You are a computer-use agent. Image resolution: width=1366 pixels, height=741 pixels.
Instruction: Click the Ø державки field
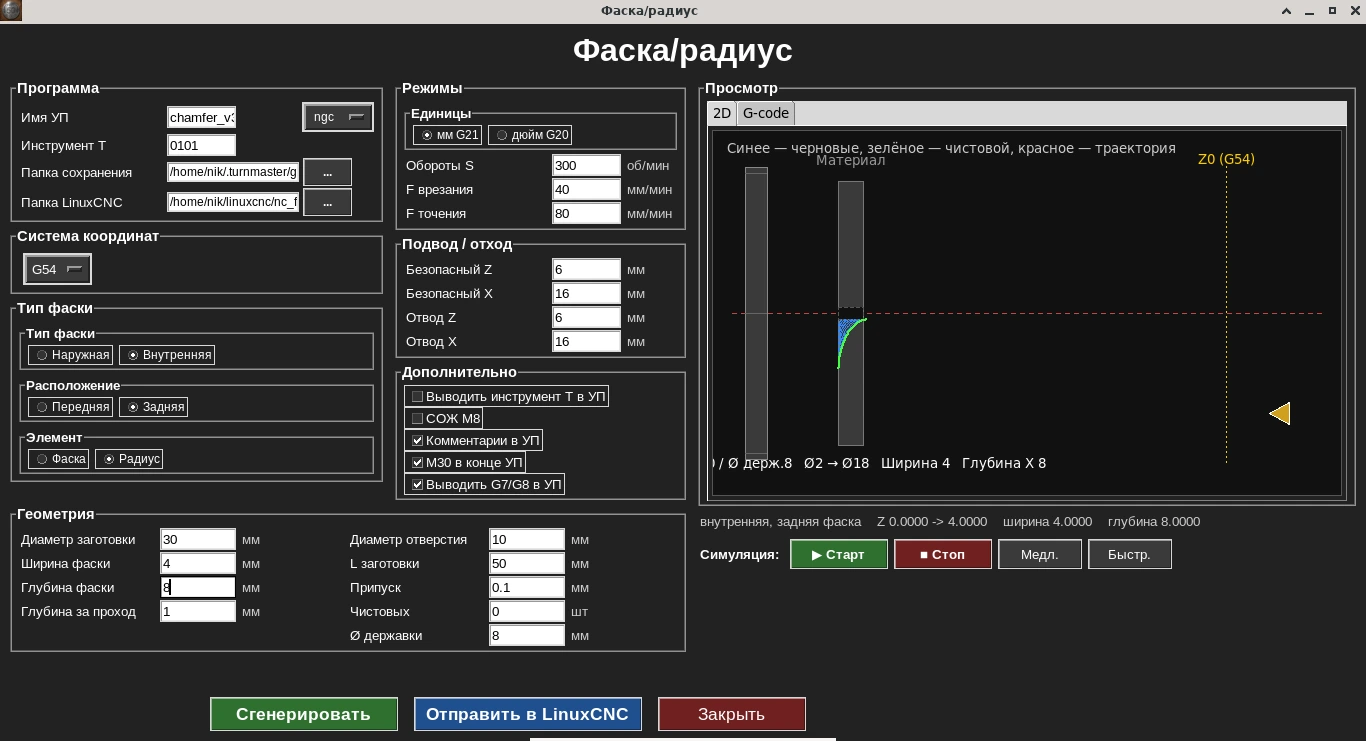coord(527,635)
